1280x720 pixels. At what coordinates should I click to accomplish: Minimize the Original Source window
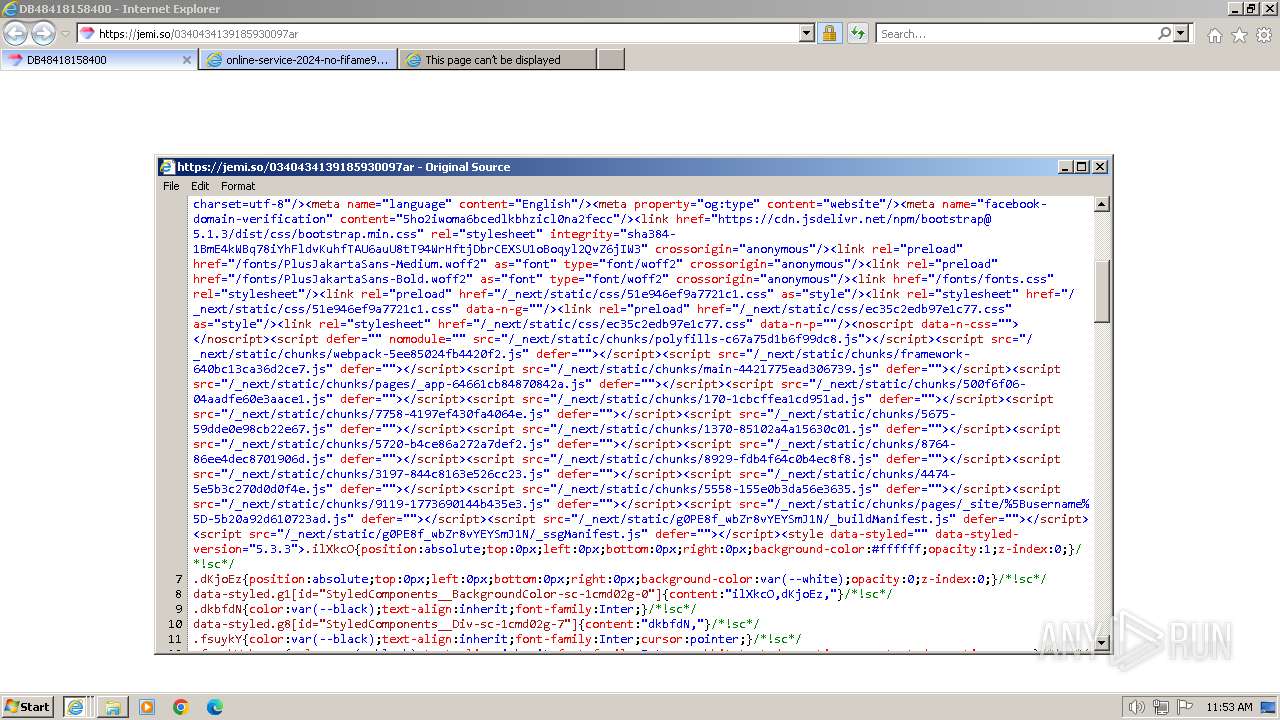(x=1065, y=167)
